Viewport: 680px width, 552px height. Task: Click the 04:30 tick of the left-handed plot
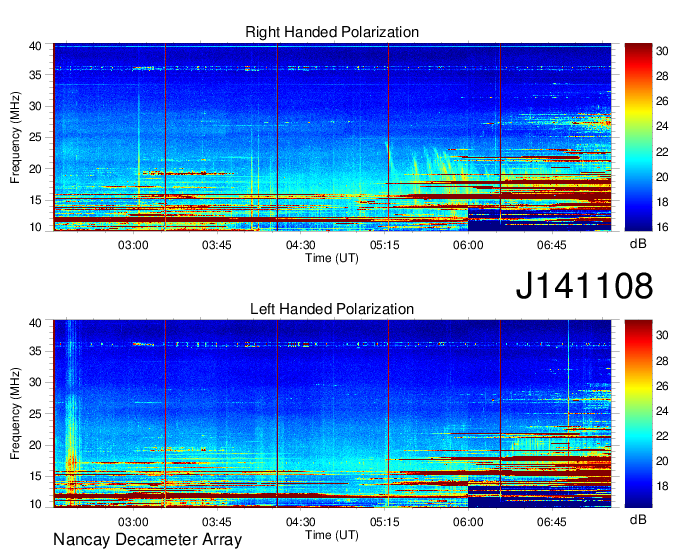301,522
